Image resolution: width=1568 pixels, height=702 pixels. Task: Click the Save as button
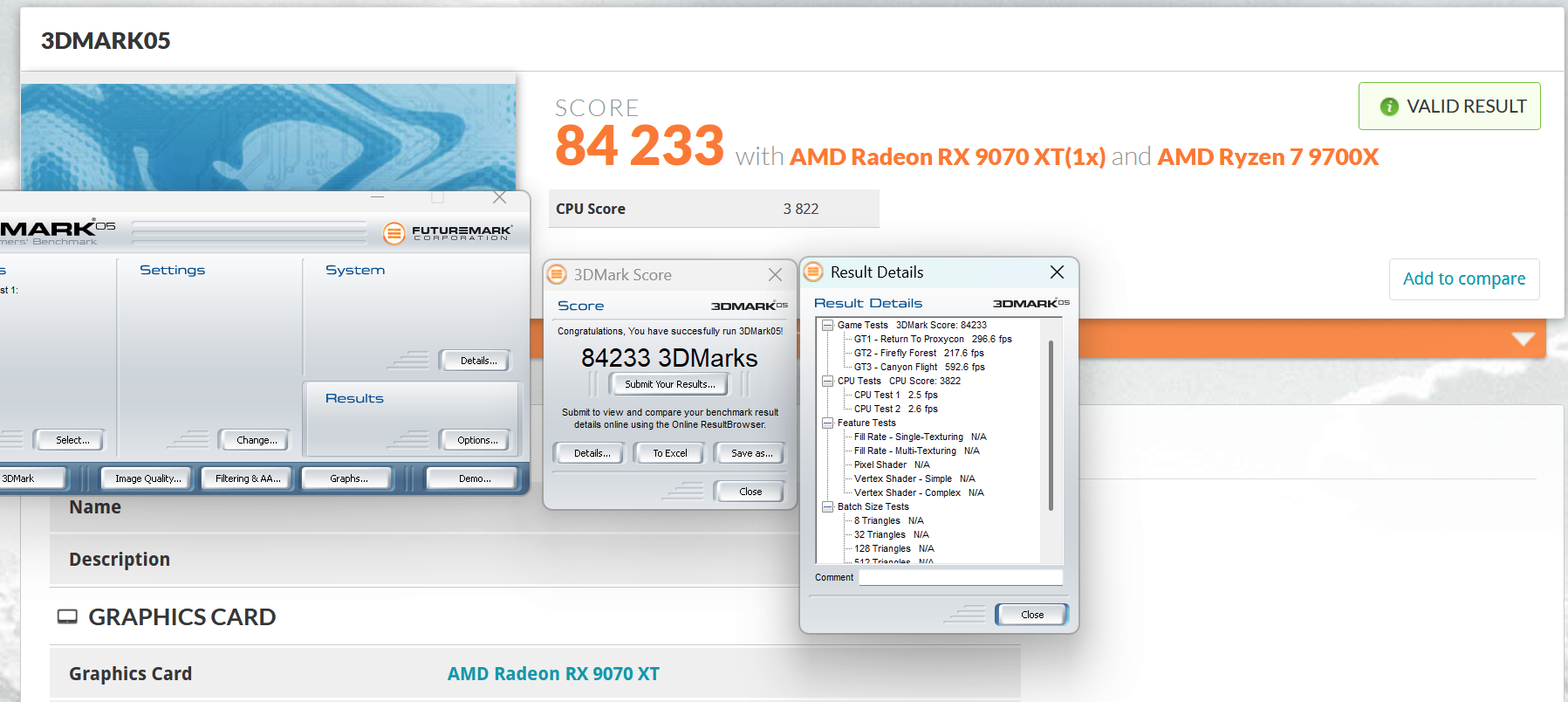751,453
